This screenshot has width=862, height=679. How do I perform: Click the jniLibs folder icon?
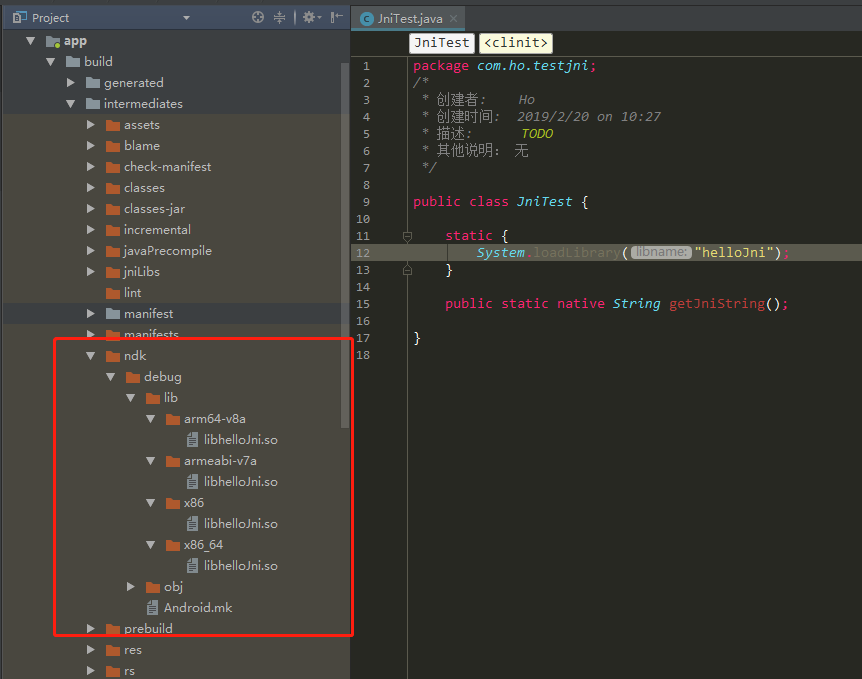(x=113, y=272)
